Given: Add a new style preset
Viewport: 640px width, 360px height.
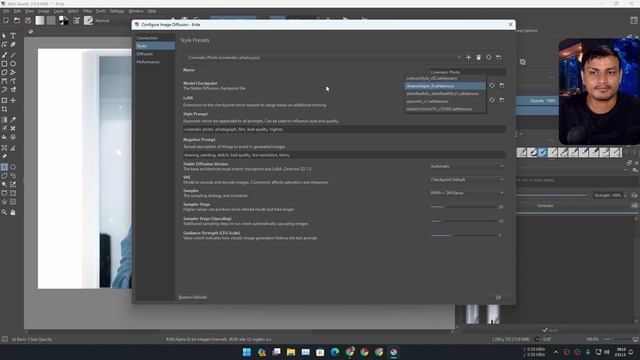Looking at the screenshot, I should 469,58.
